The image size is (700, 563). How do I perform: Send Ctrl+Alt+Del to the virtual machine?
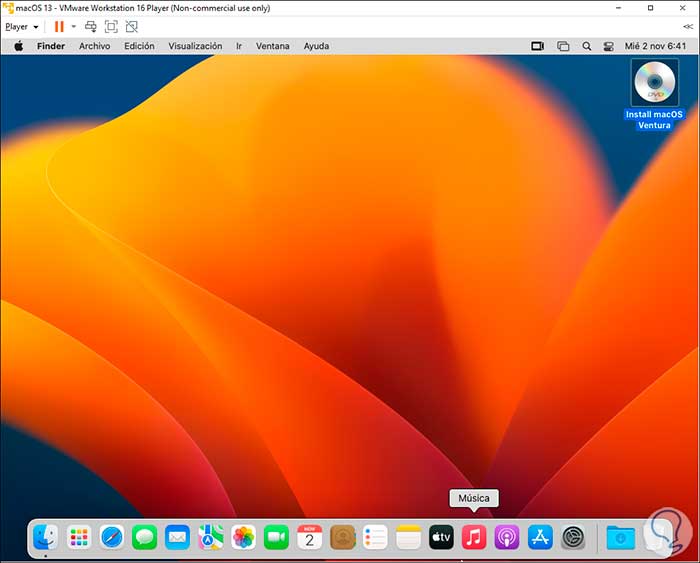tap(91, 27)
